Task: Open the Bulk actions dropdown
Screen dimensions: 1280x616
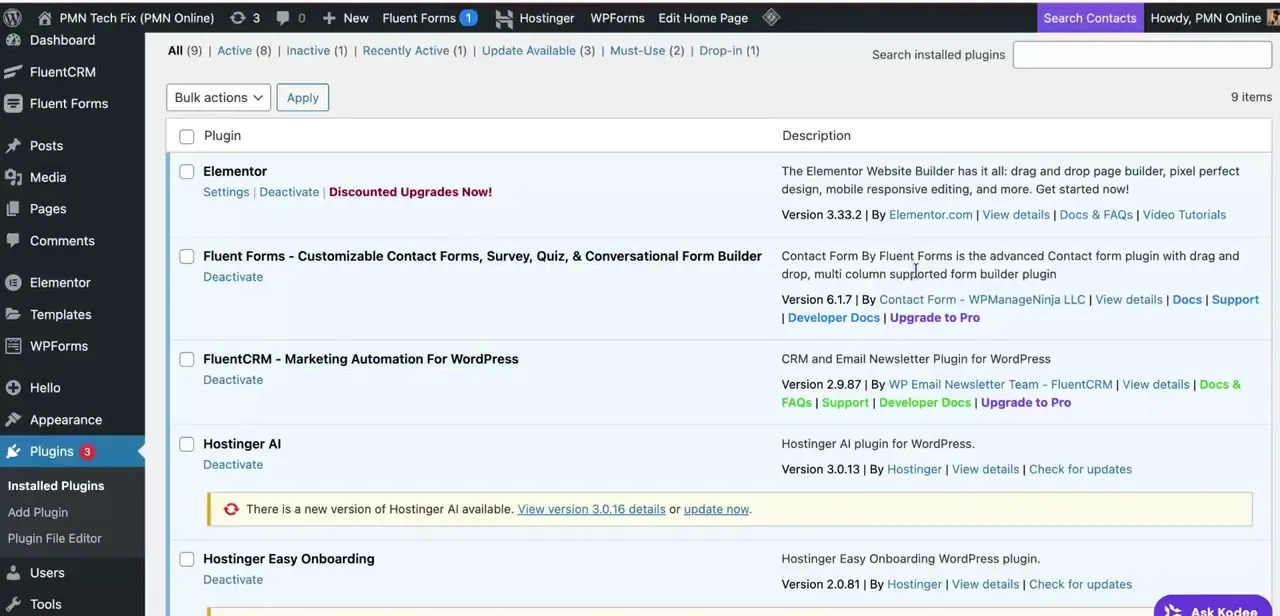Action: (218, 97)
